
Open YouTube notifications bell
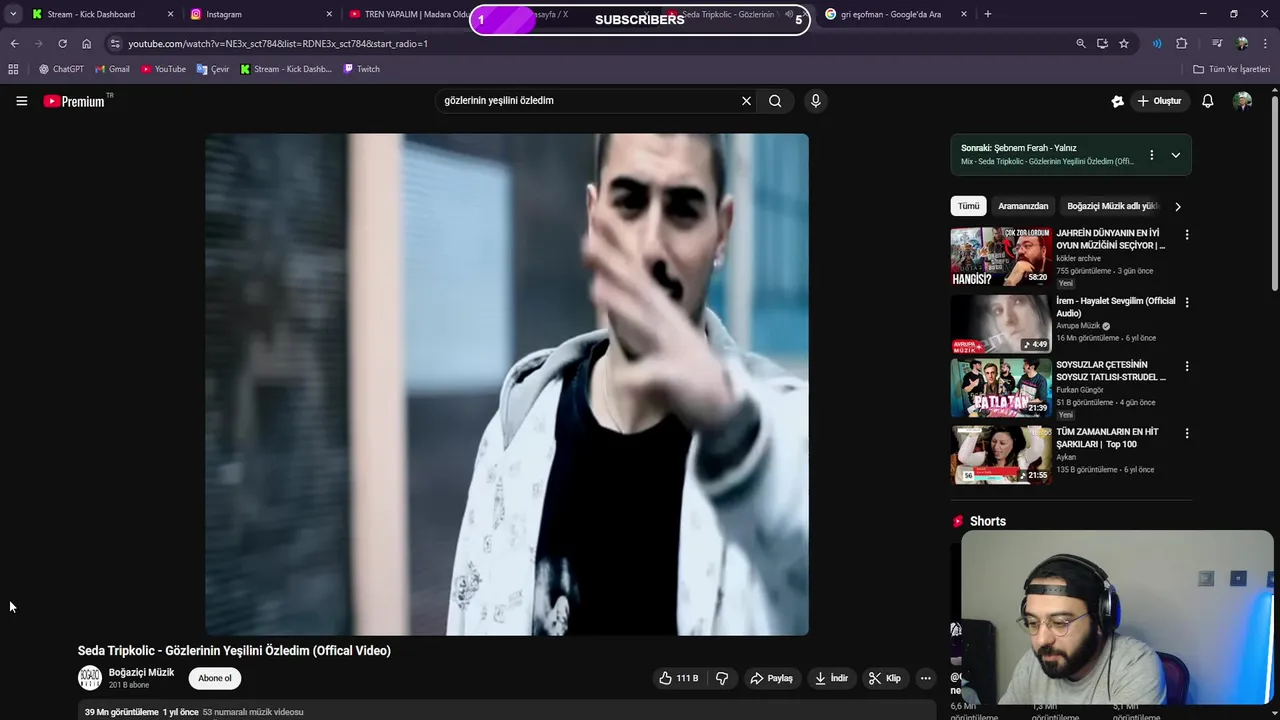click(1208, 101)
